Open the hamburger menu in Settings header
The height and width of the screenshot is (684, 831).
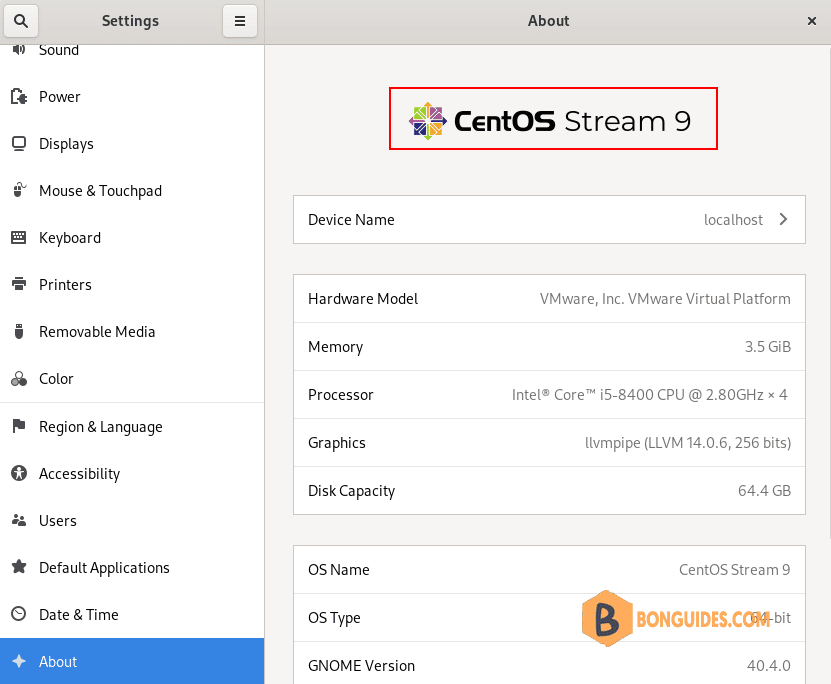click(x=240, y=21)
